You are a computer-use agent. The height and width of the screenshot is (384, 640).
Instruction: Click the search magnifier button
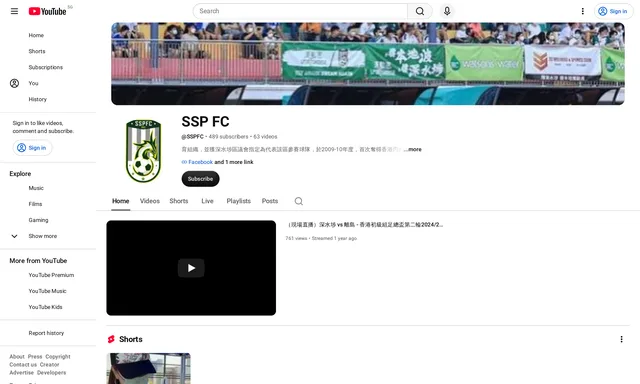420,11
